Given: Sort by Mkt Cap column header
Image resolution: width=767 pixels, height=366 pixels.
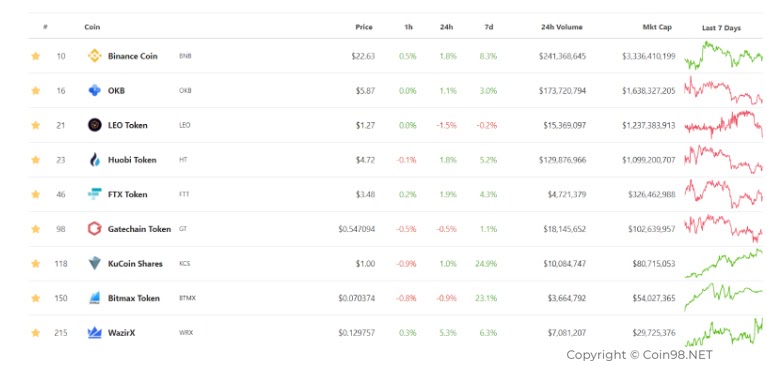Looking at the screenshot, I should [657, 27].
